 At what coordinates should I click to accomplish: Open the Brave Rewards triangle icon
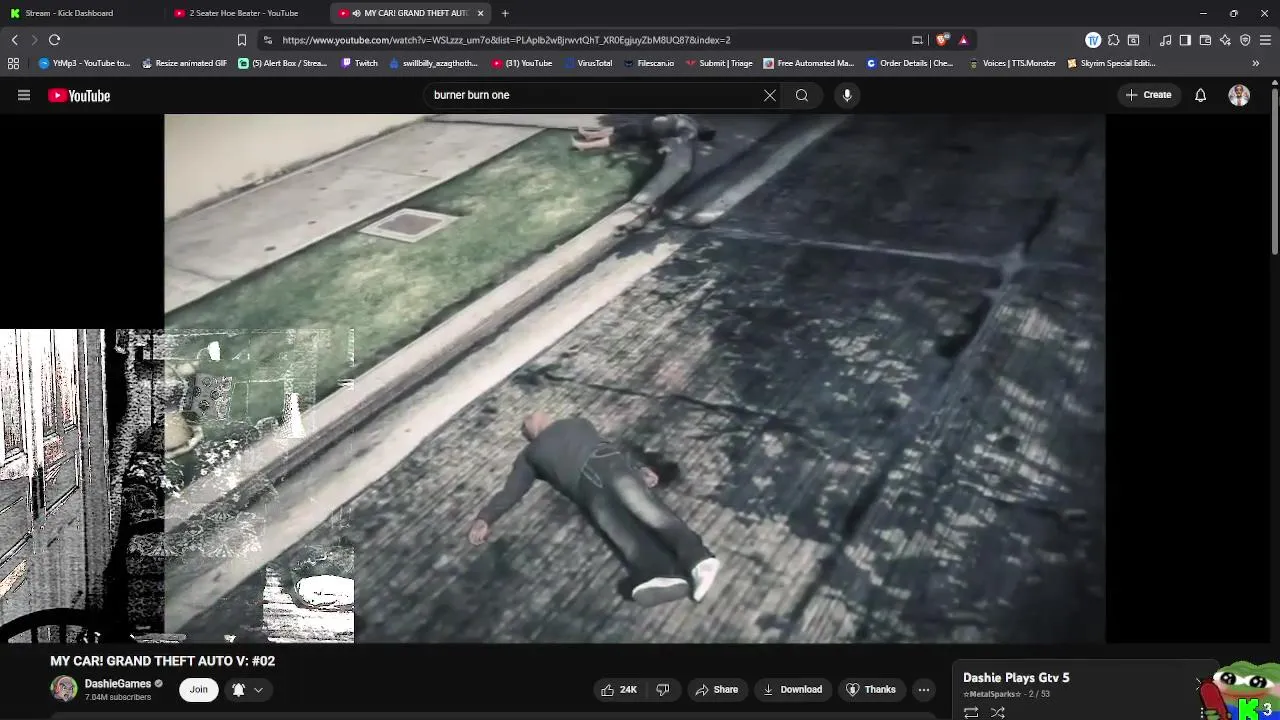point(963,40)
